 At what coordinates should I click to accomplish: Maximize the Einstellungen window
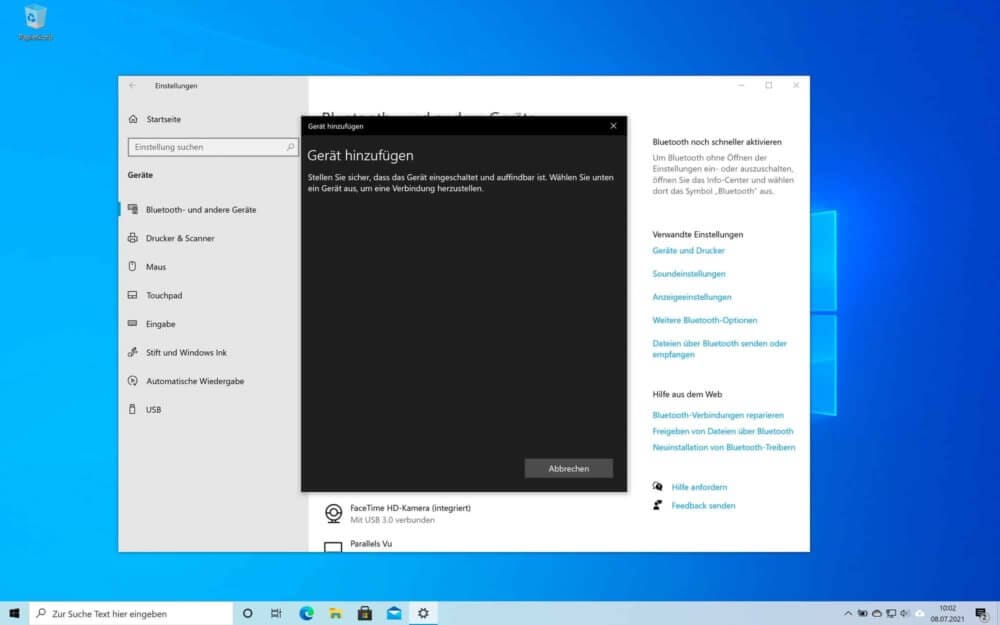[768, 85]
